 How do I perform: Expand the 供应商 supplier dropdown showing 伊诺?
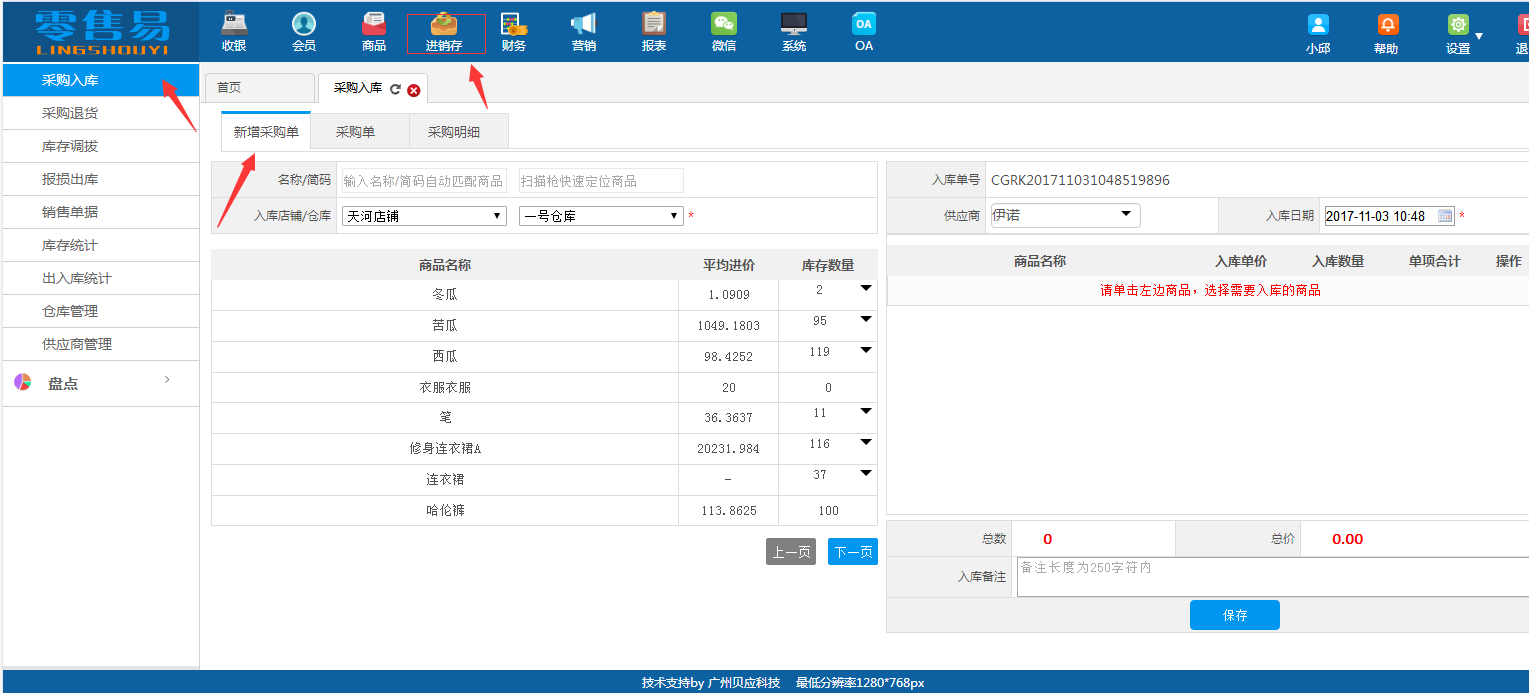(1126, 215)
